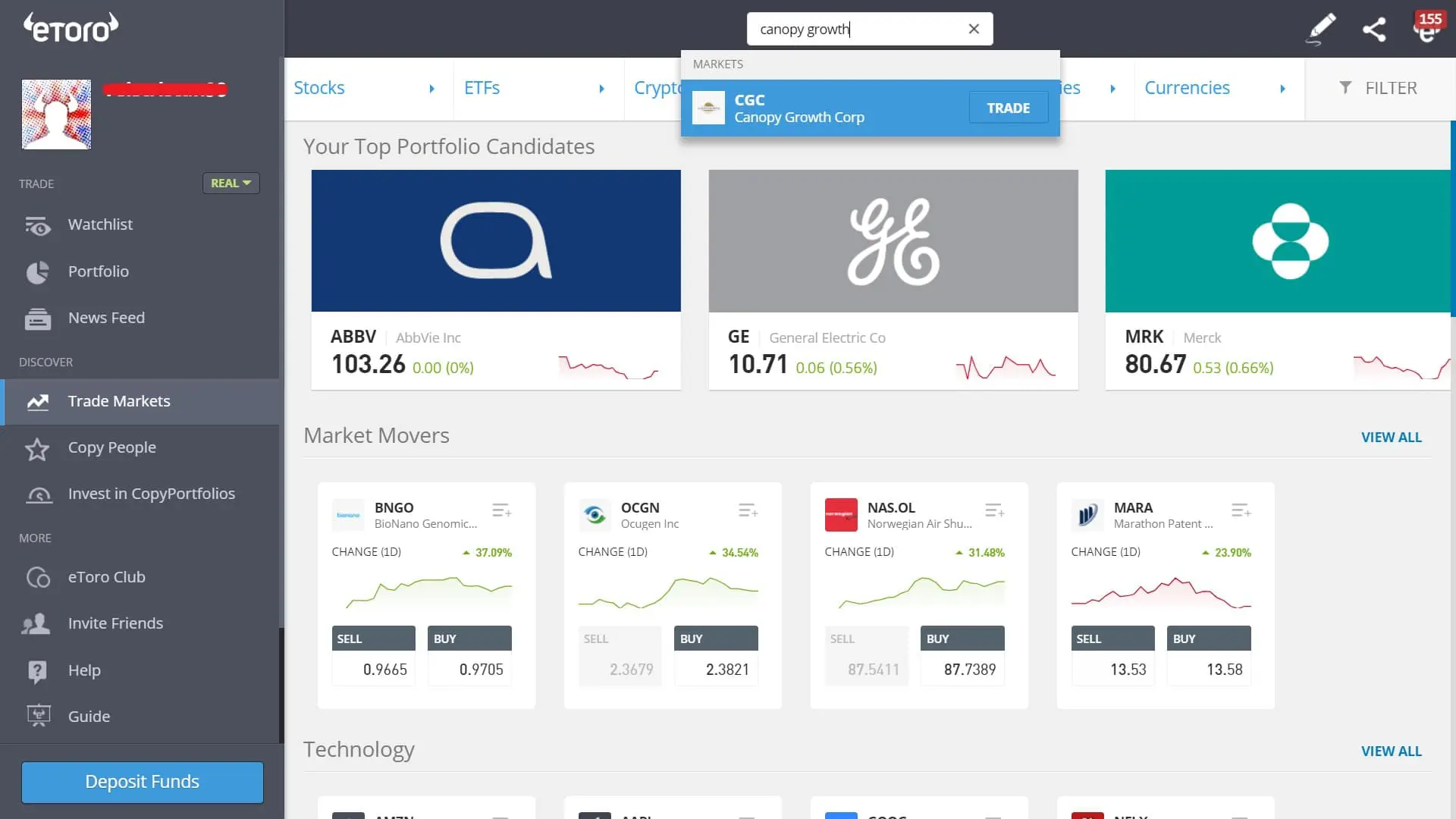Open Portfolio from the sidebar
This screenshot has height=819, width=1456.
tap(98, 271)
